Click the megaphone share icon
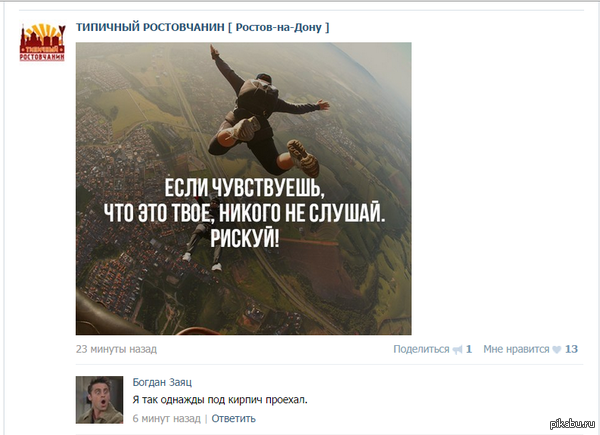Viewport: 600px width, 435px height. [x=457, y=350]
